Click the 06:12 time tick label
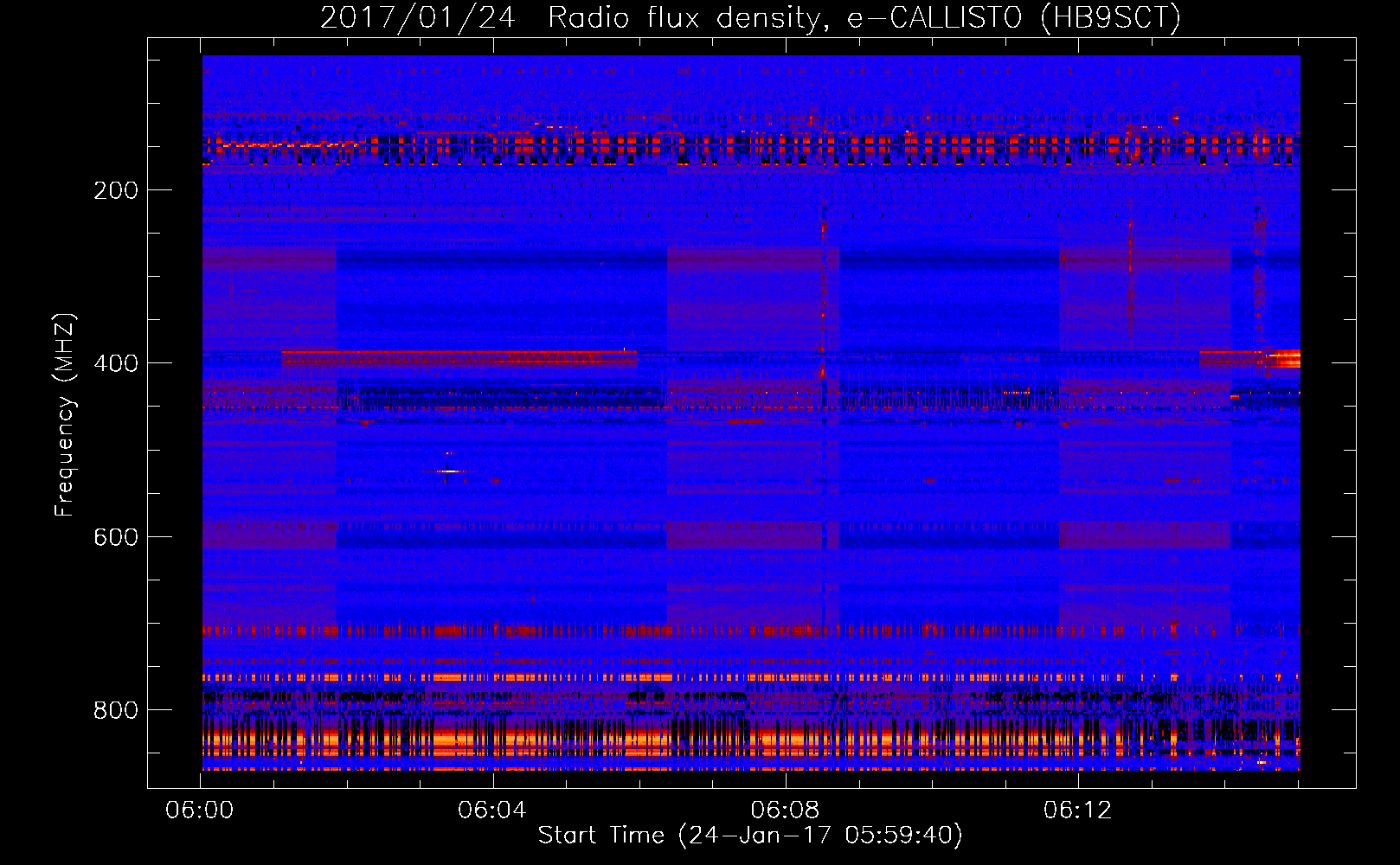Image resolution: width=1400 pixels, height=865 pixels. 1077,811
